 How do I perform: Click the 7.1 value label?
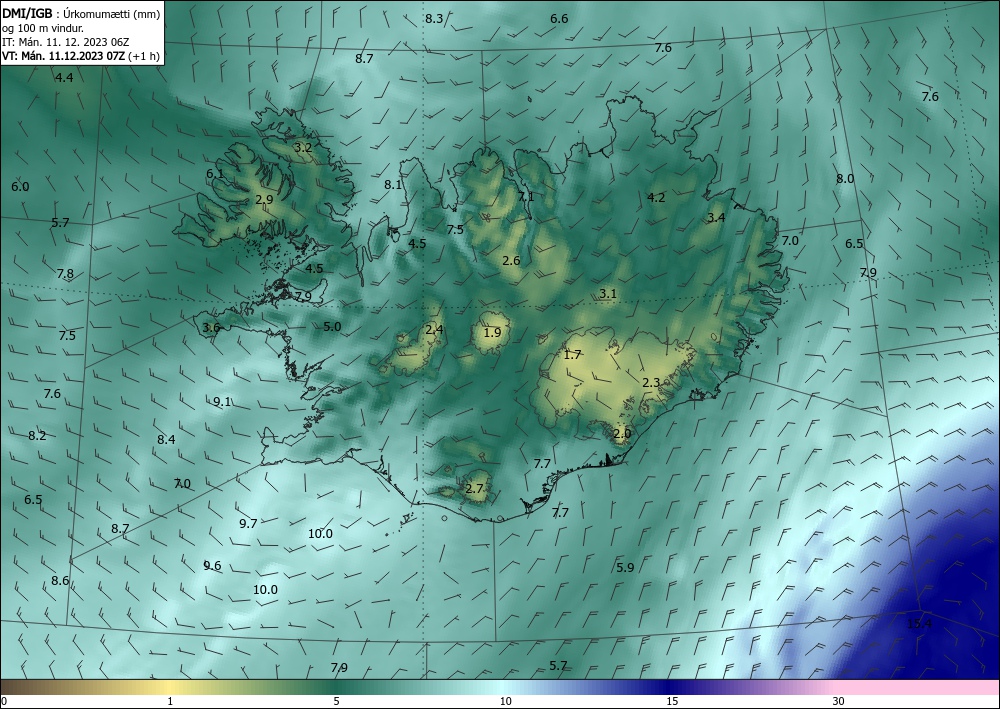pyautogui.click(x=526, y=196)
